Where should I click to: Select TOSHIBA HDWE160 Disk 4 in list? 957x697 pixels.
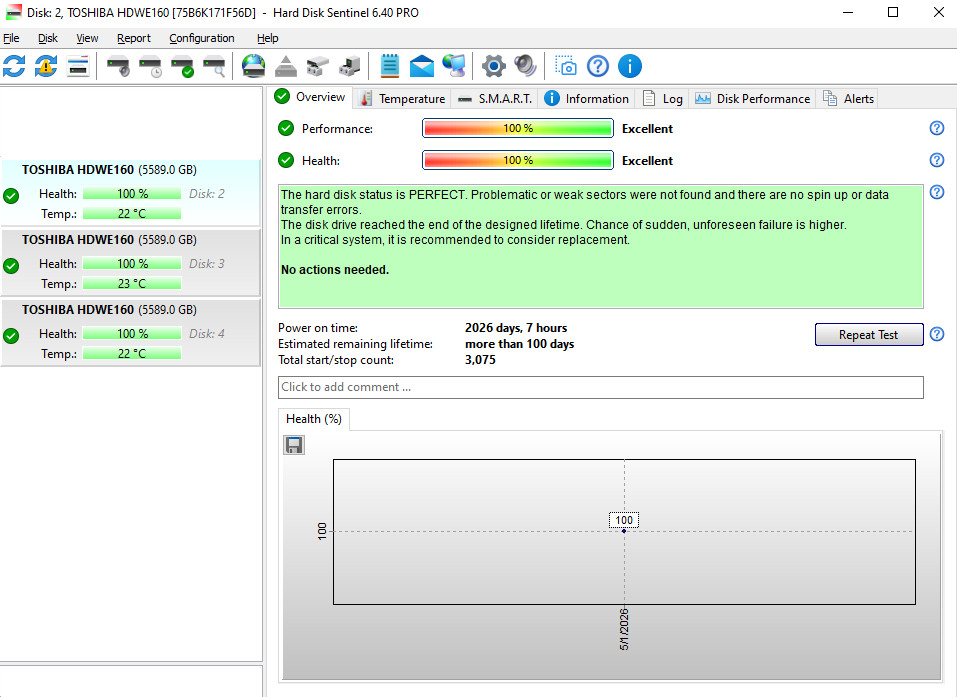pos(131,332)
